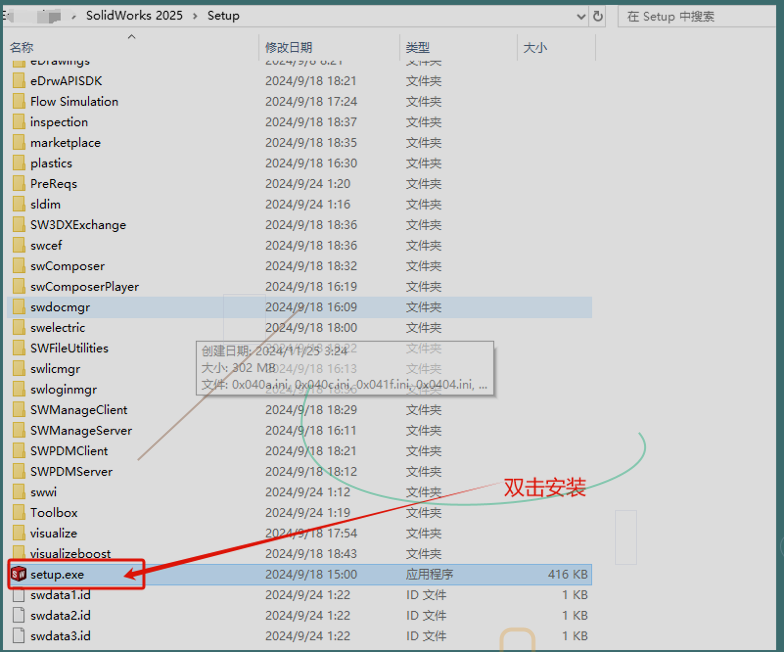Screen dimensions: 784x652
Task: Select the file name setup.exe
Action: (x=57, y=574)
